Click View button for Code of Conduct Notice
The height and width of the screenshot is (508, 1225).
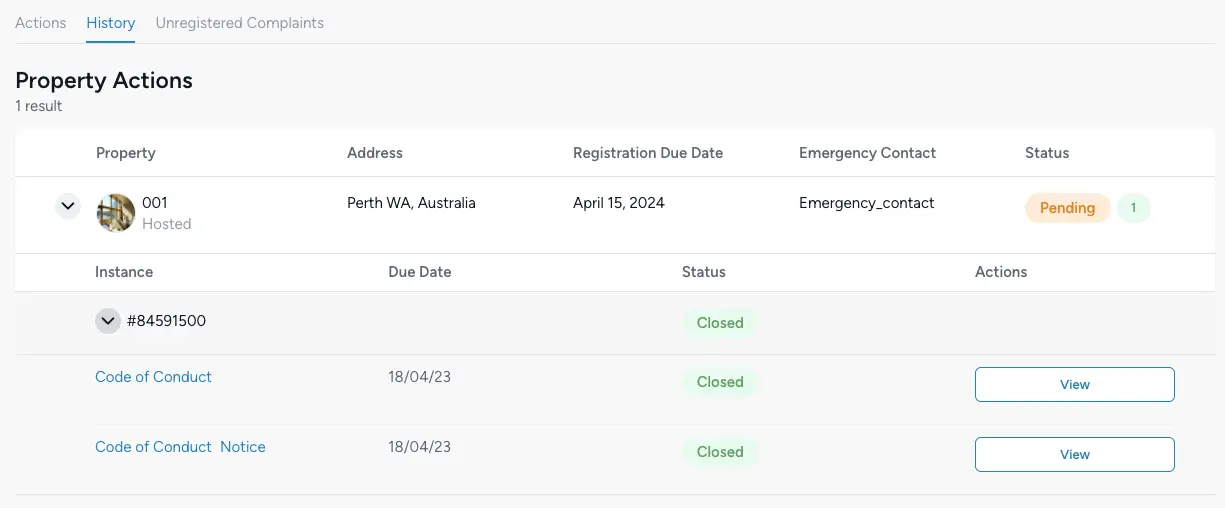click(x=1075, y=454)
